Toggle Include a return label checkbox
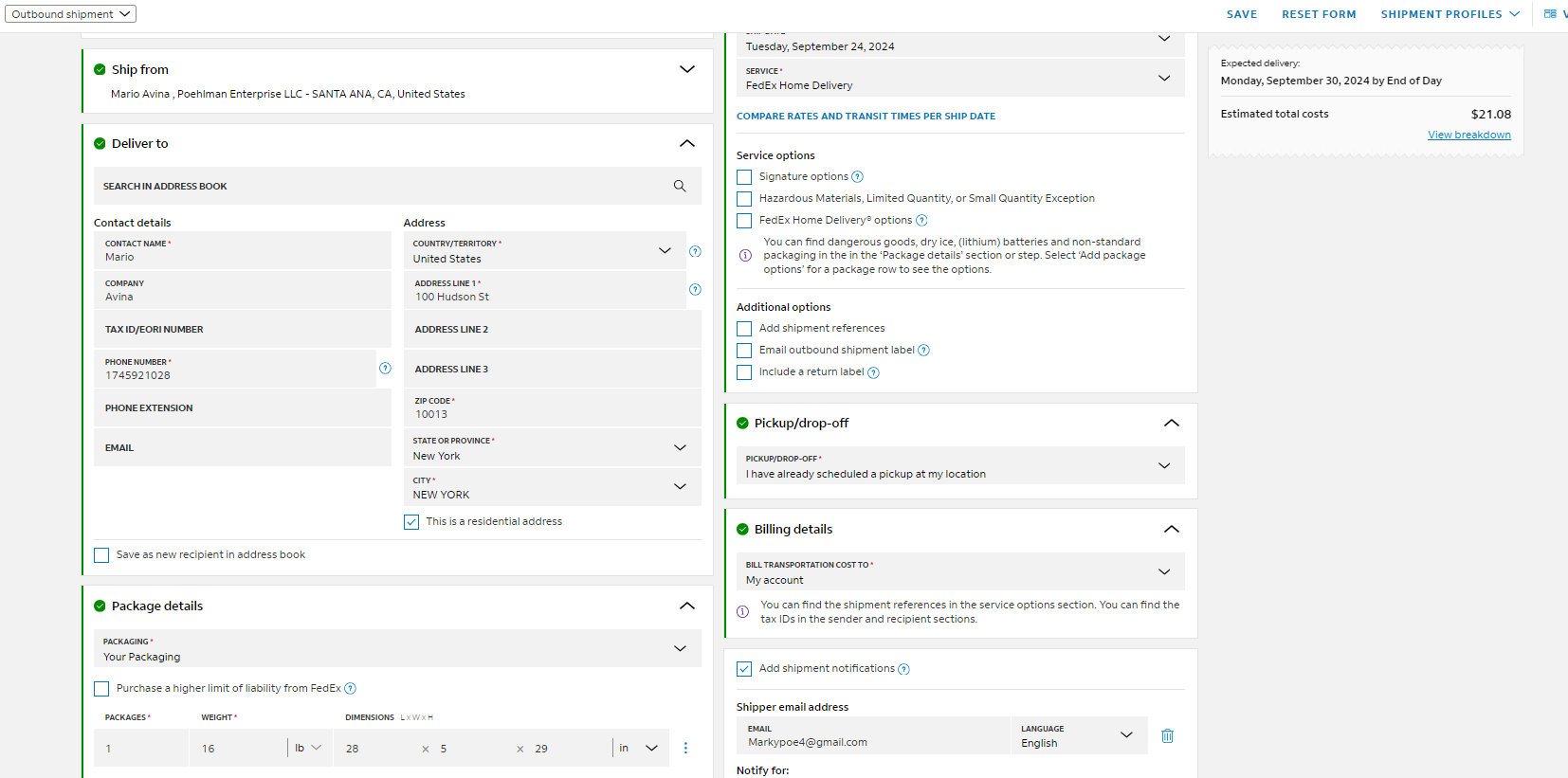 coord(744,372)
